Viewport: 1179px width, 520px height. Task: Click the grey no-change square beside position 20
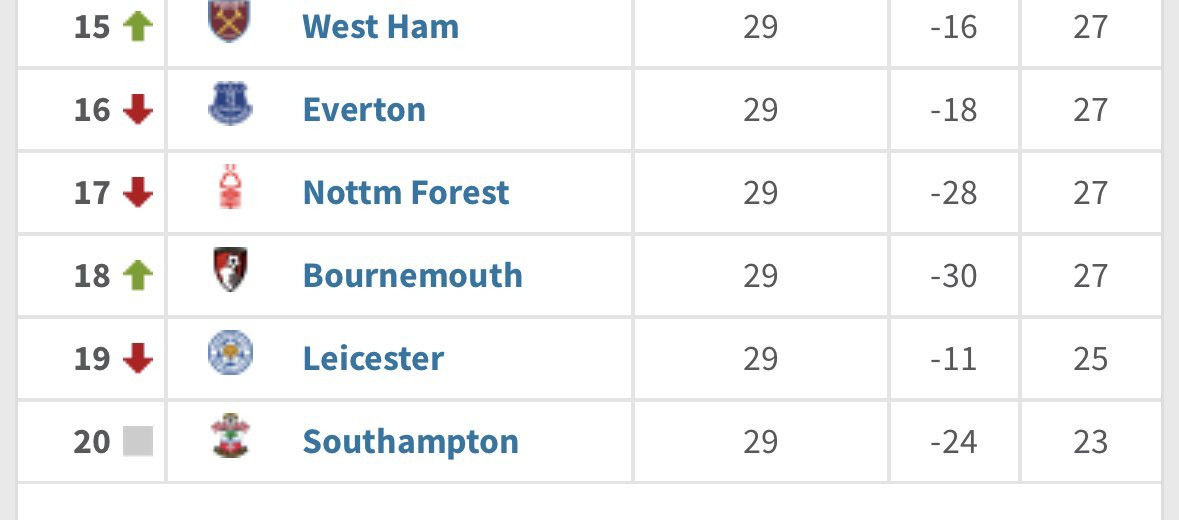tap(138, 441)
